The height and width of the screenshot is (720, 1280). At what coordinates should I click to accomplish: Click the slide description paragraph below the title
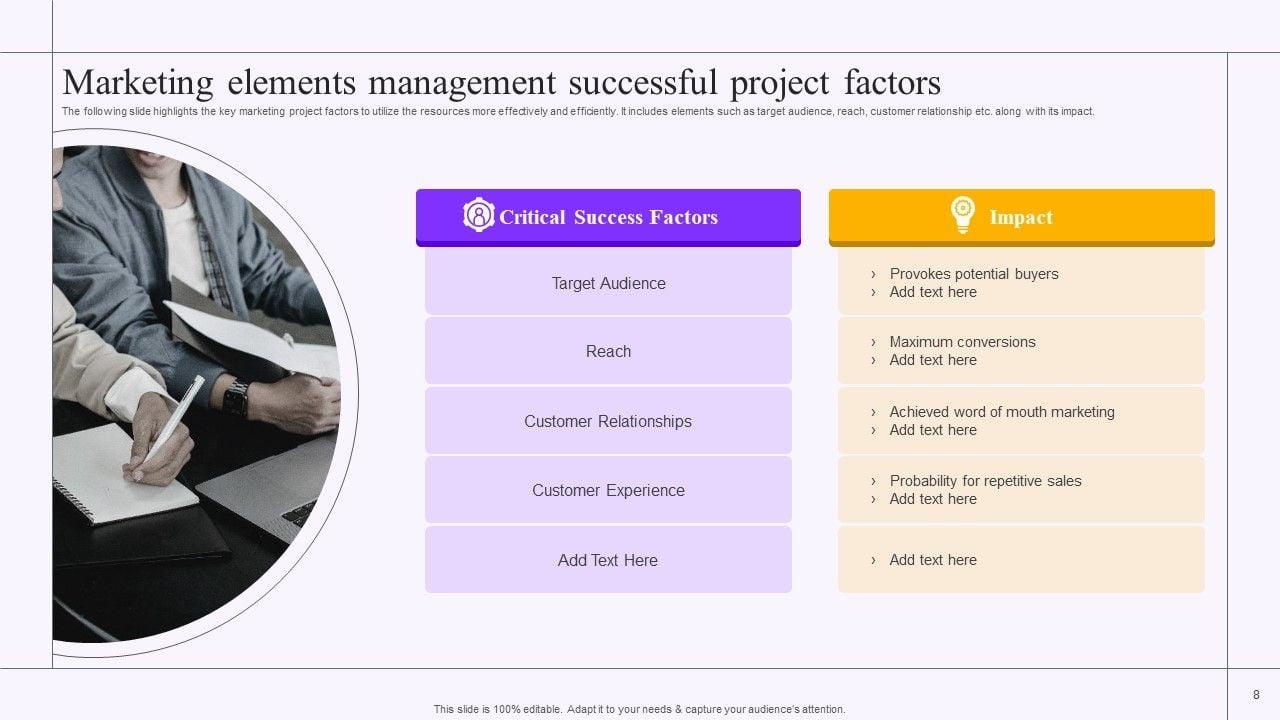[x=578, y=112]
